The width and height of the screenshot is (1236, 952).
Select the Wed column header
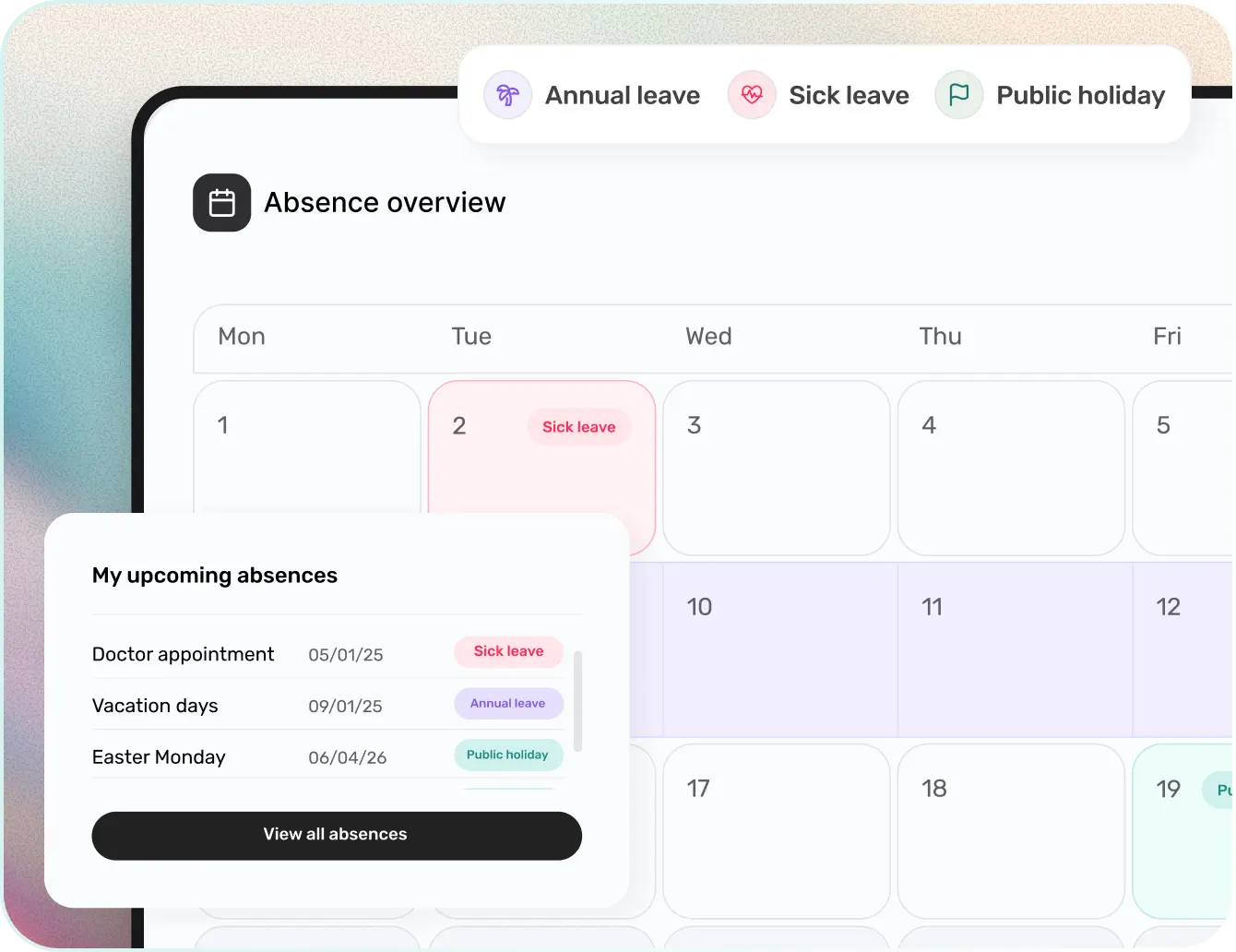click(x=708, y=337)
